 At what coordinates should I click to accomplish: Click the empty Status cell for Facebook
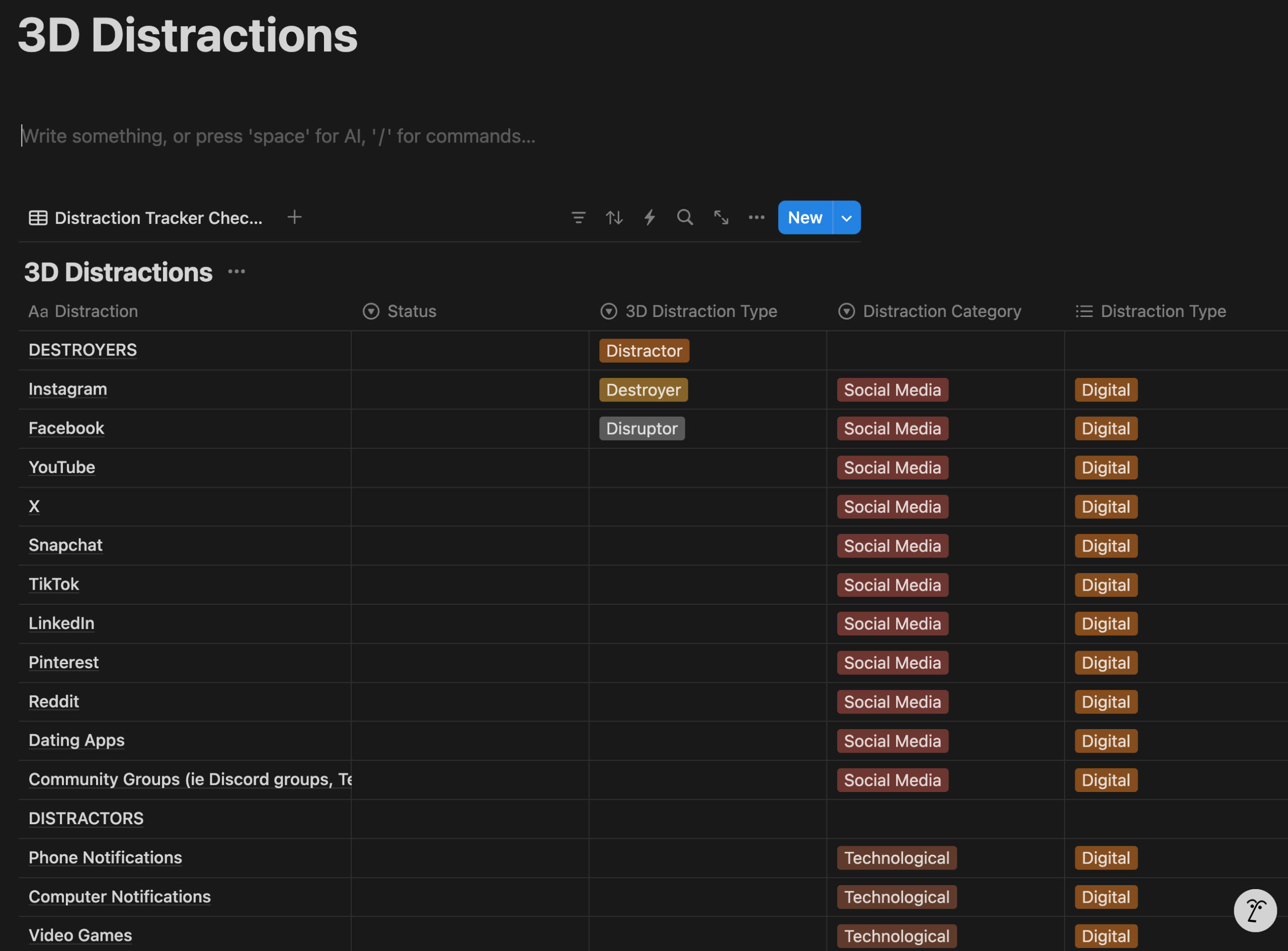coord(469,429)
